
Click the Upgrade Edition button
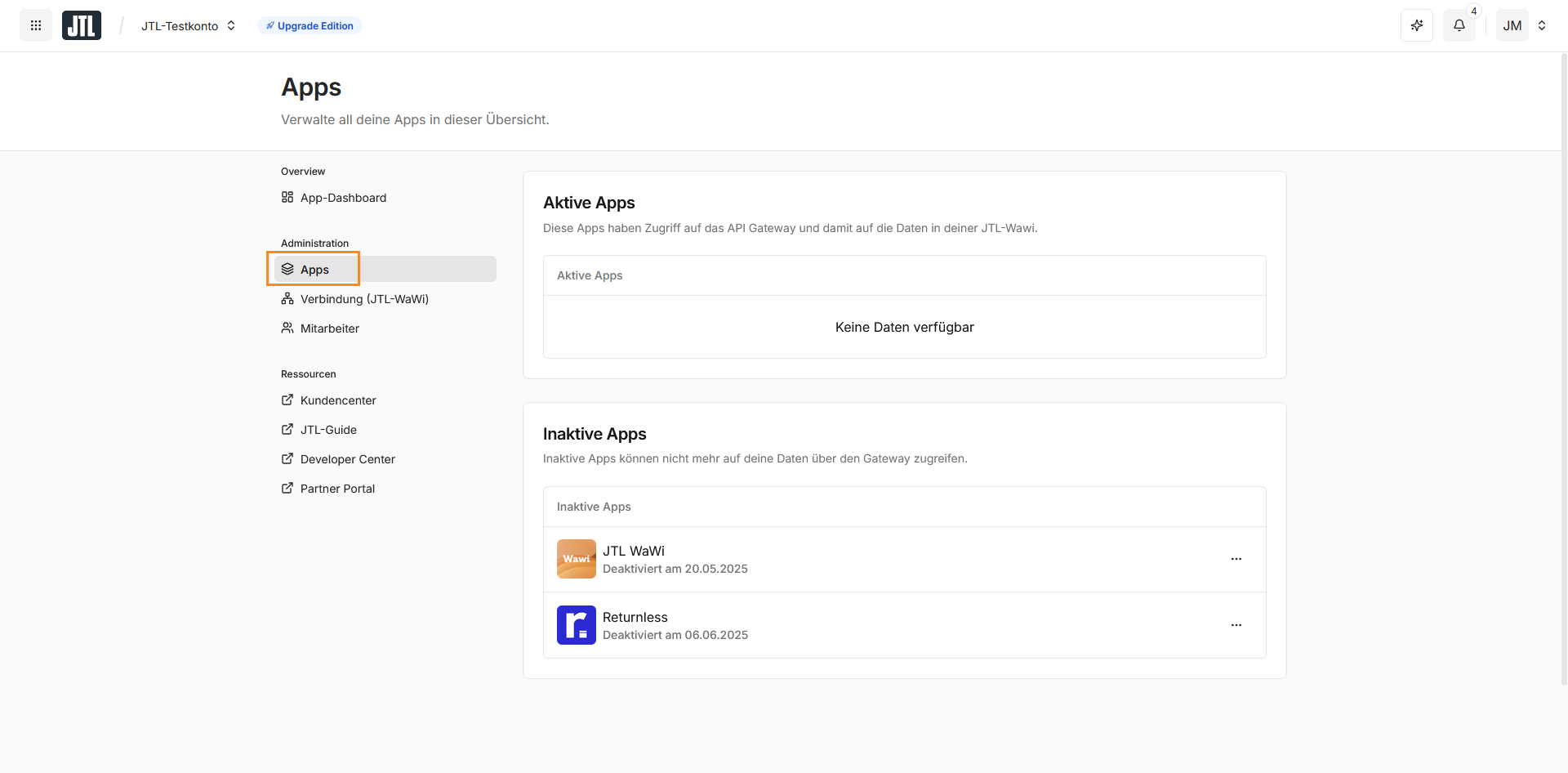tap(310, 25)
